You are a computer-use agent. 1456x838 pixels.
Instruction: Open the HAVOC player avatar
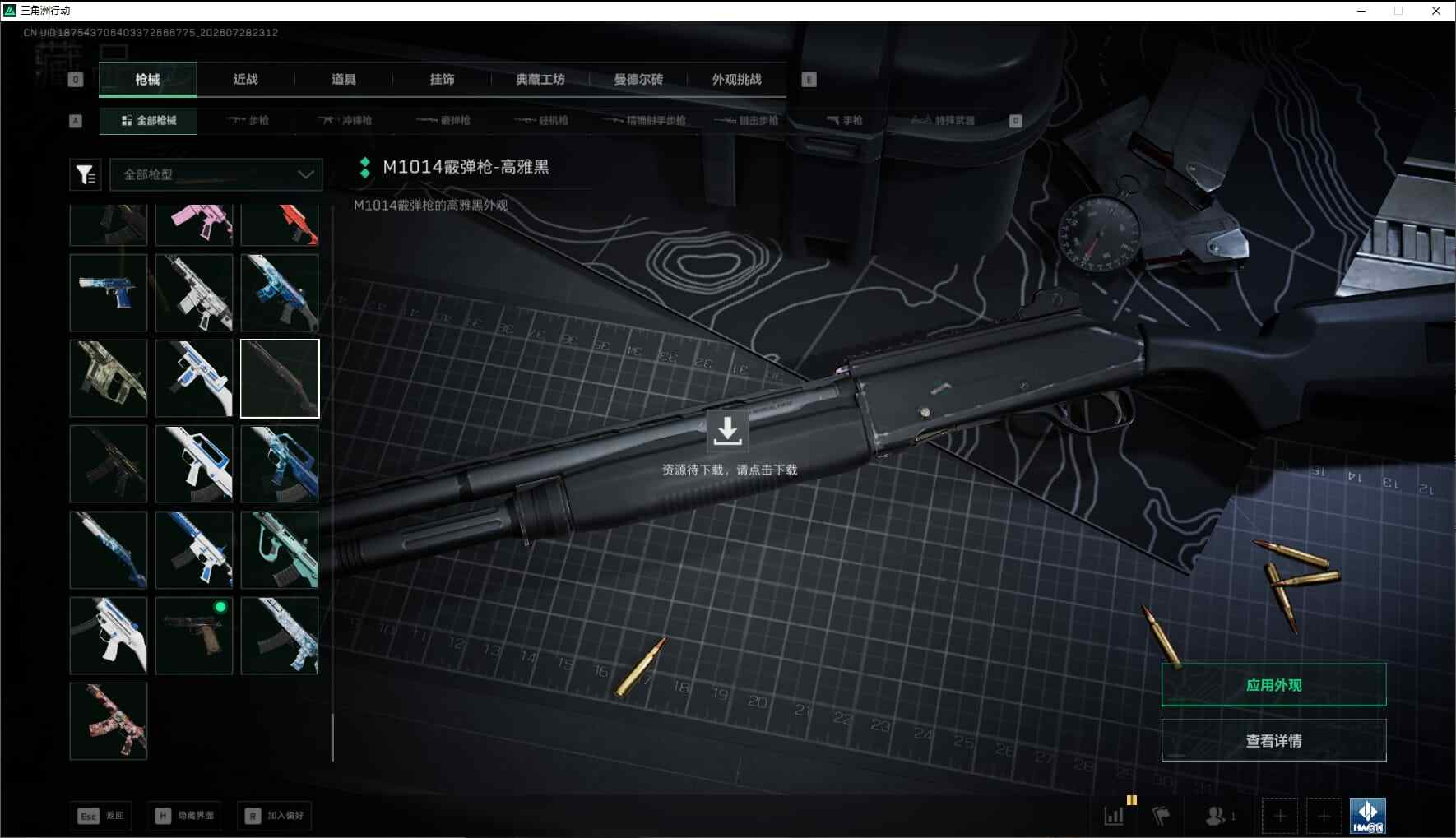1367,816
